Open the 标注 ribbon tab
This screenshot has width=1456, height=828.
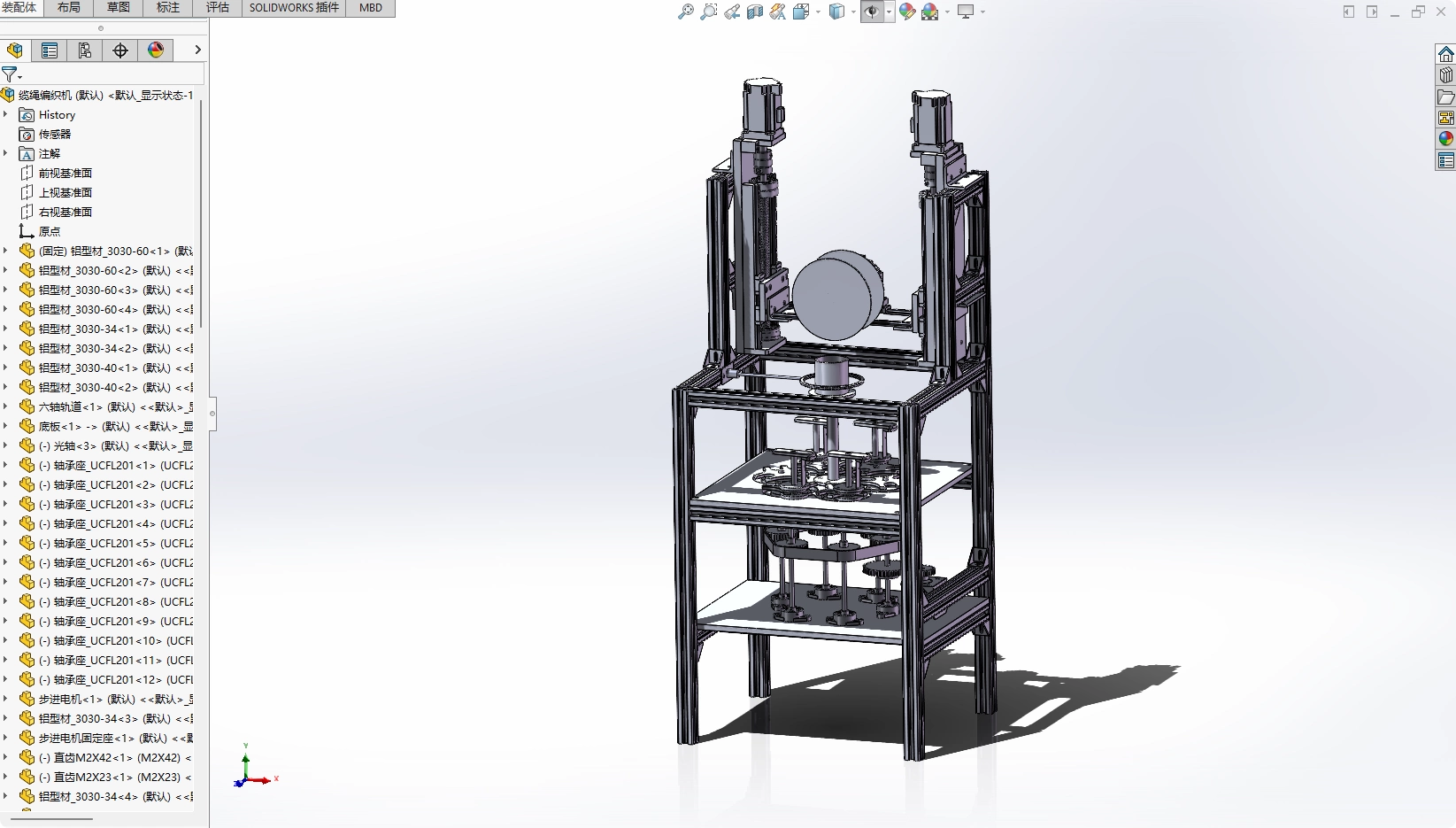[x=167, y=8]
